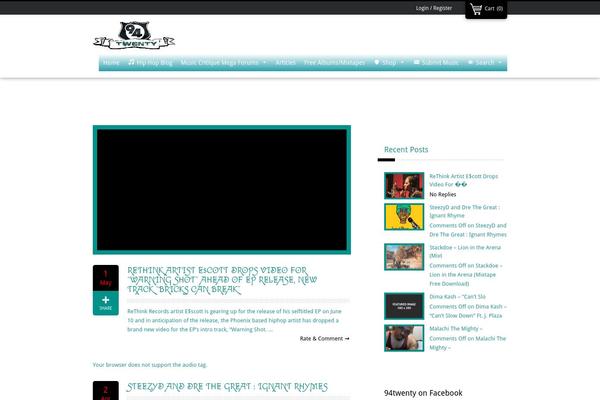Click the envelope icon beside Submit Music
This screenshot has width=600, height=400.
click(x=417, y=62)
